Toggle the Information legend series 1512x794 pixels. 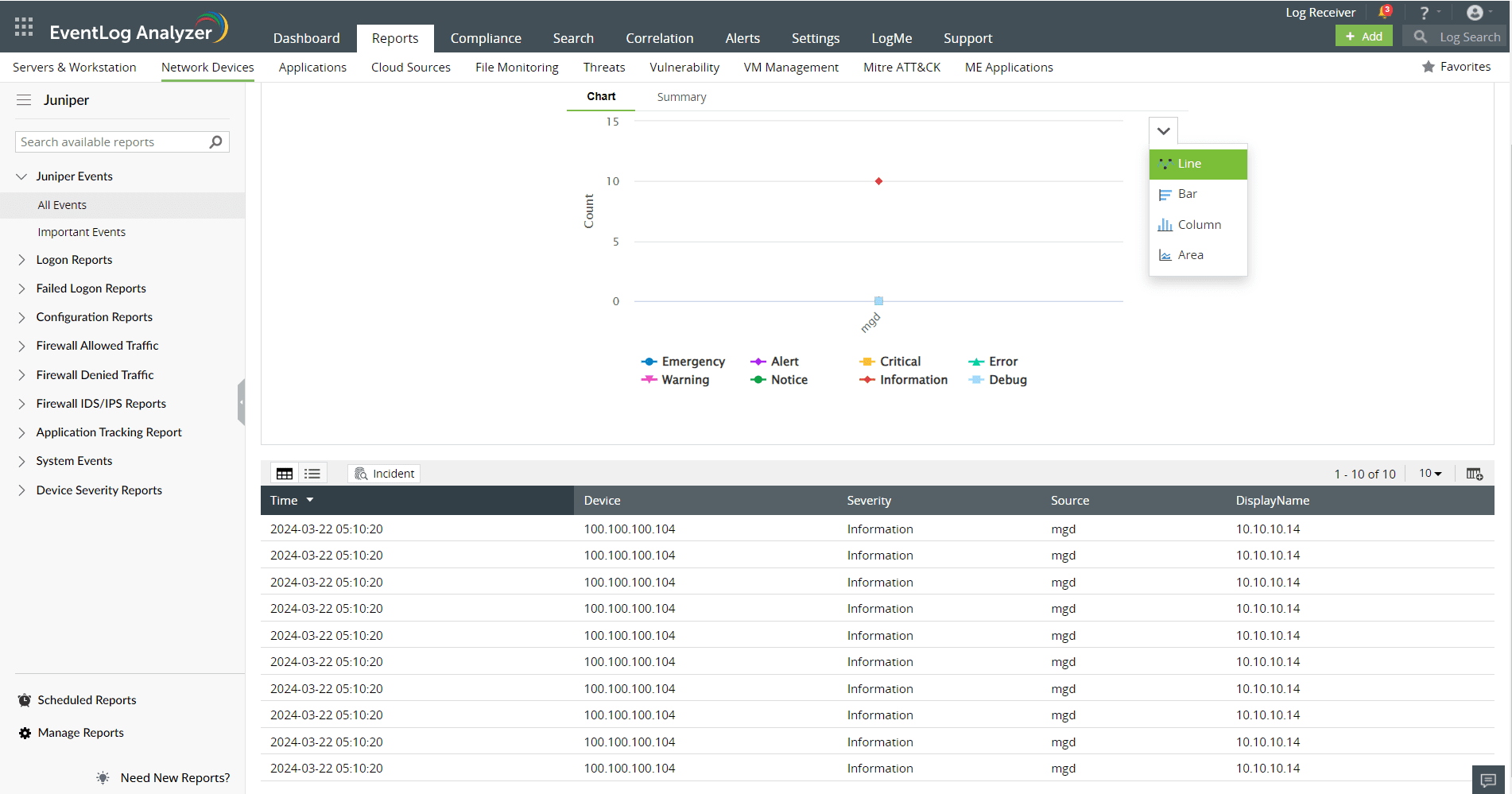(x=903, y=380)
